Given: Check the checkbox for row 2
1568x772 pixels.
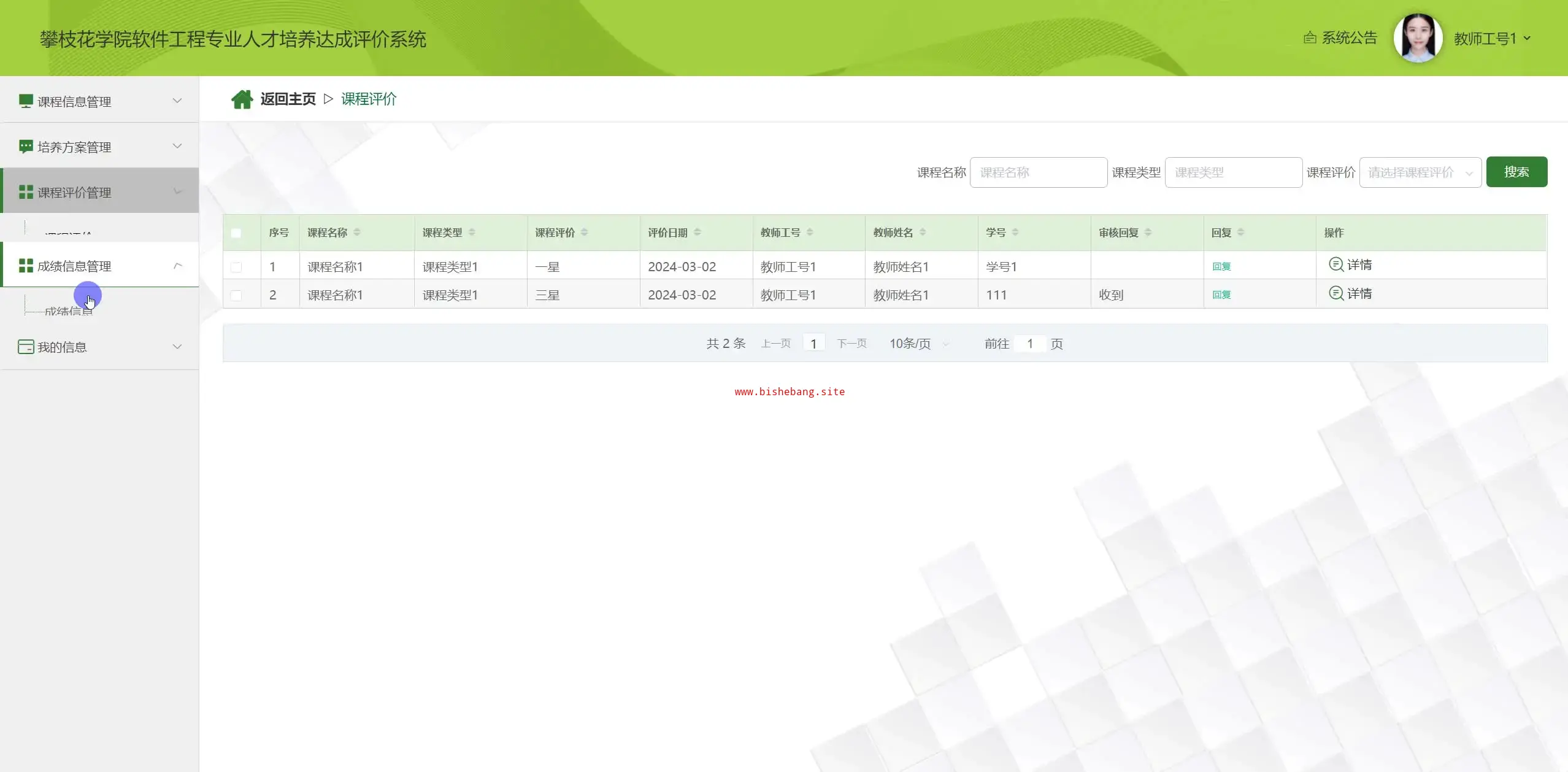Looking at the screenshot, I should click(x=236, y=295).
